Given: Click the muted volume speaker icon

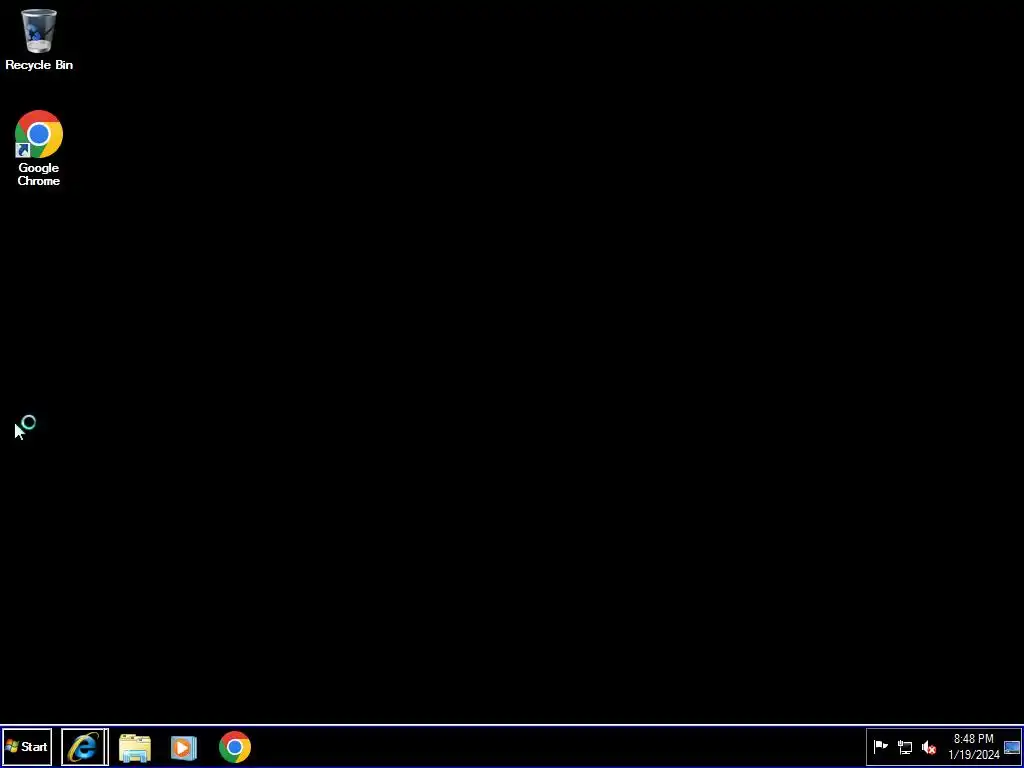Looking at the screenshot, I should [x=929, y=747].
